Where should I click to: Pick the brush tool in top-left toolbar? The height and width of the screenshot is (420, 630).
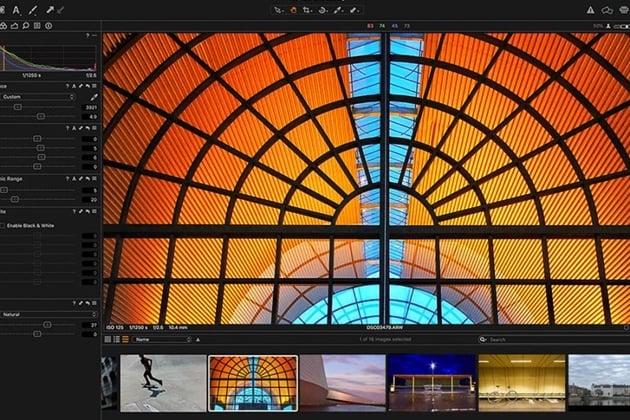33,10
